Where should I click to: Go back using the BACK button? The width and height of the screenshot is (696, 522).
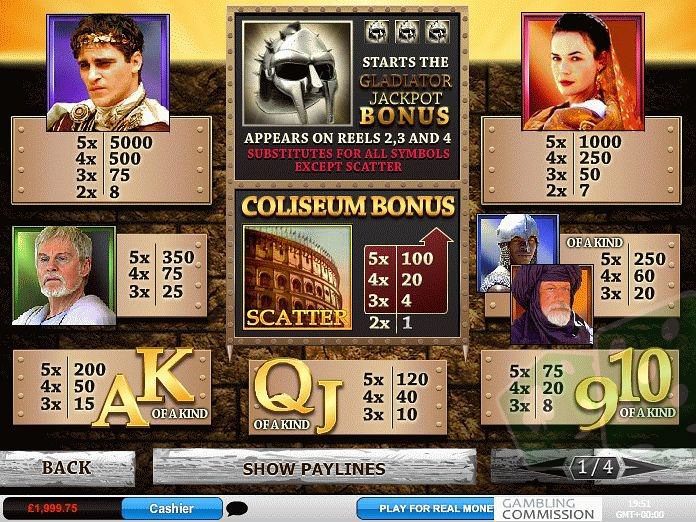pyautogui.click(x=67, y=468)
